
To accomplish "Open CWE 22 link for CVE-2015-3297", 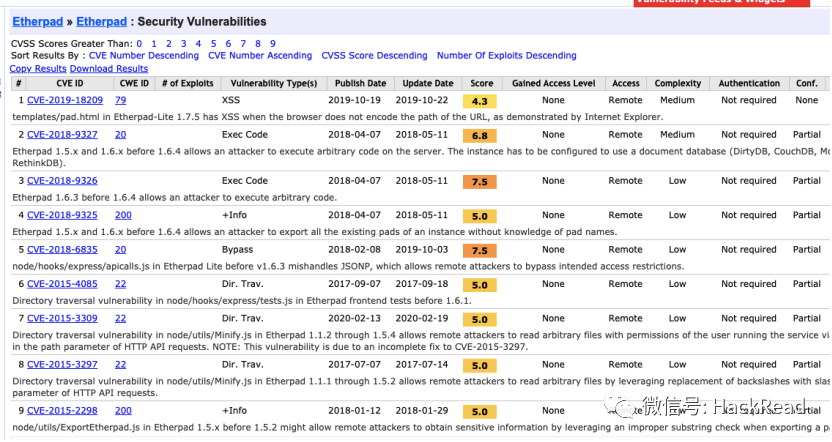I will coord(120,365).
